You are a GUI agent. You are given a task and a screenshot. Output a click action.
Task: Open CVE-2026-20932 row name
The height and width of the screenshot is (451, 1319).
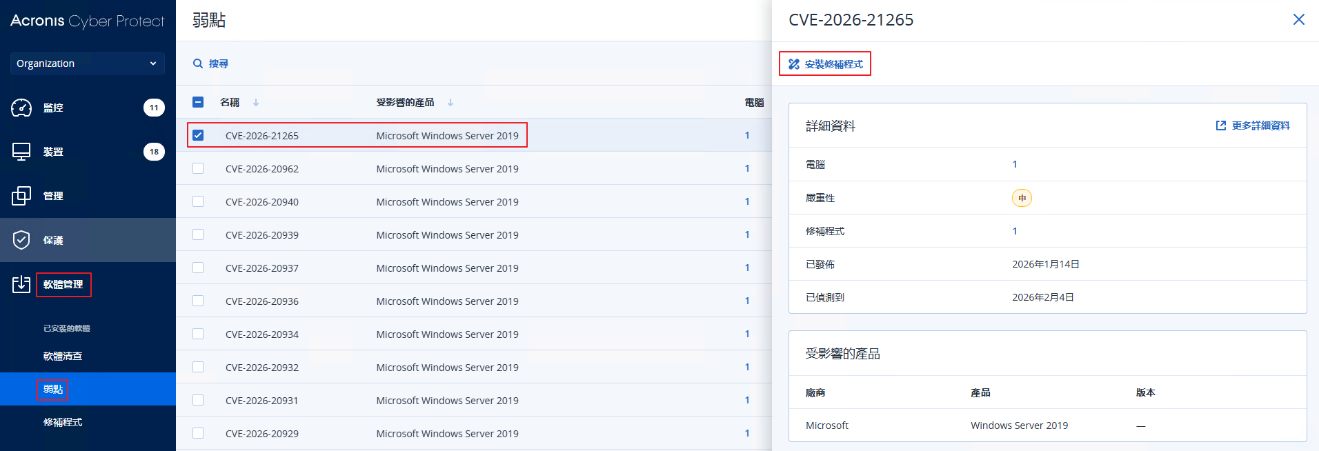coord(262,366)
